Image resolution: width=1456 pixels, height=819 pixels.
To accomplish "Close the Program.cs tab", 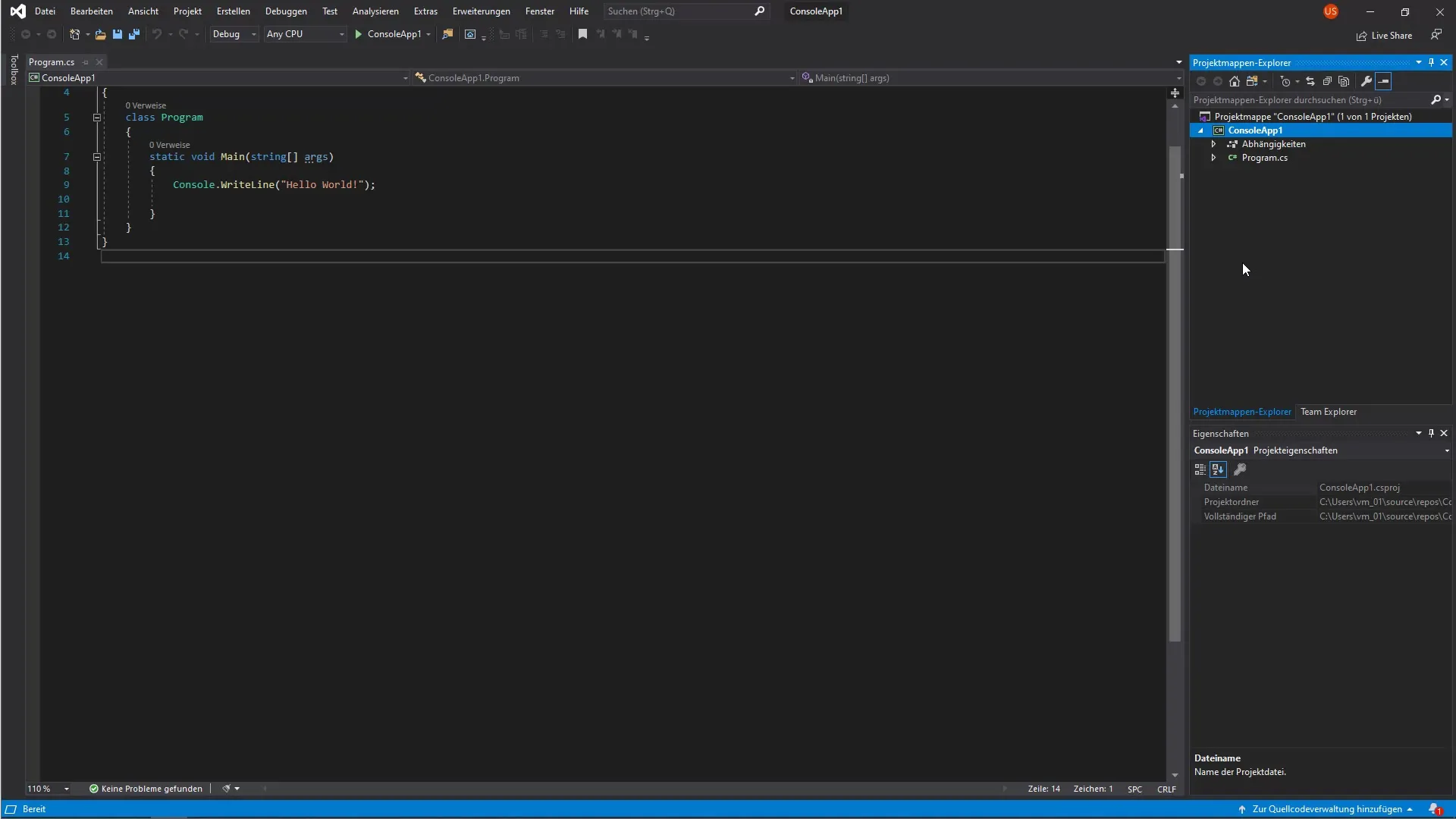I will coord(99,62).
